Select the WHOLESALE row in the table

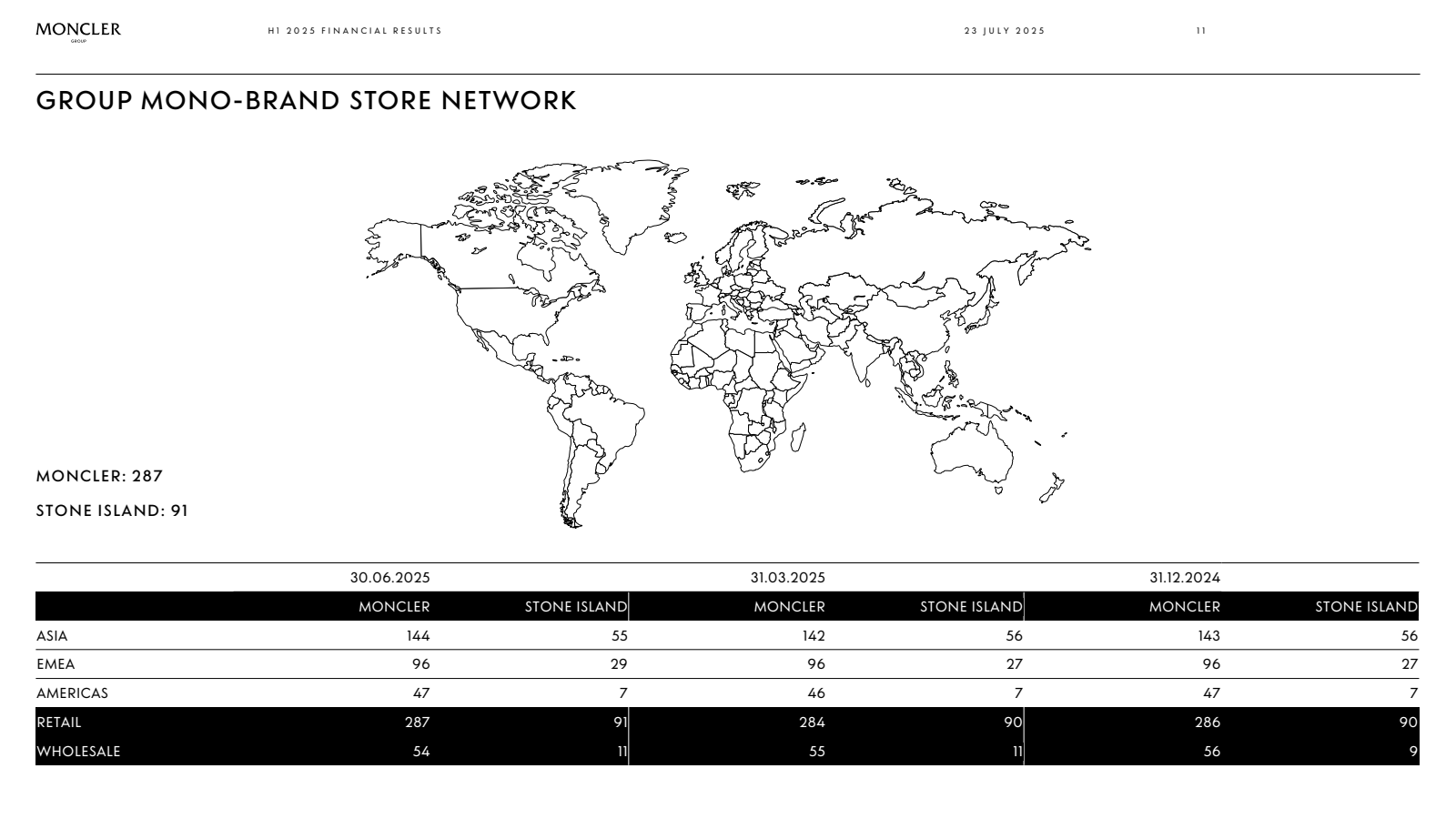coord(78,752)
